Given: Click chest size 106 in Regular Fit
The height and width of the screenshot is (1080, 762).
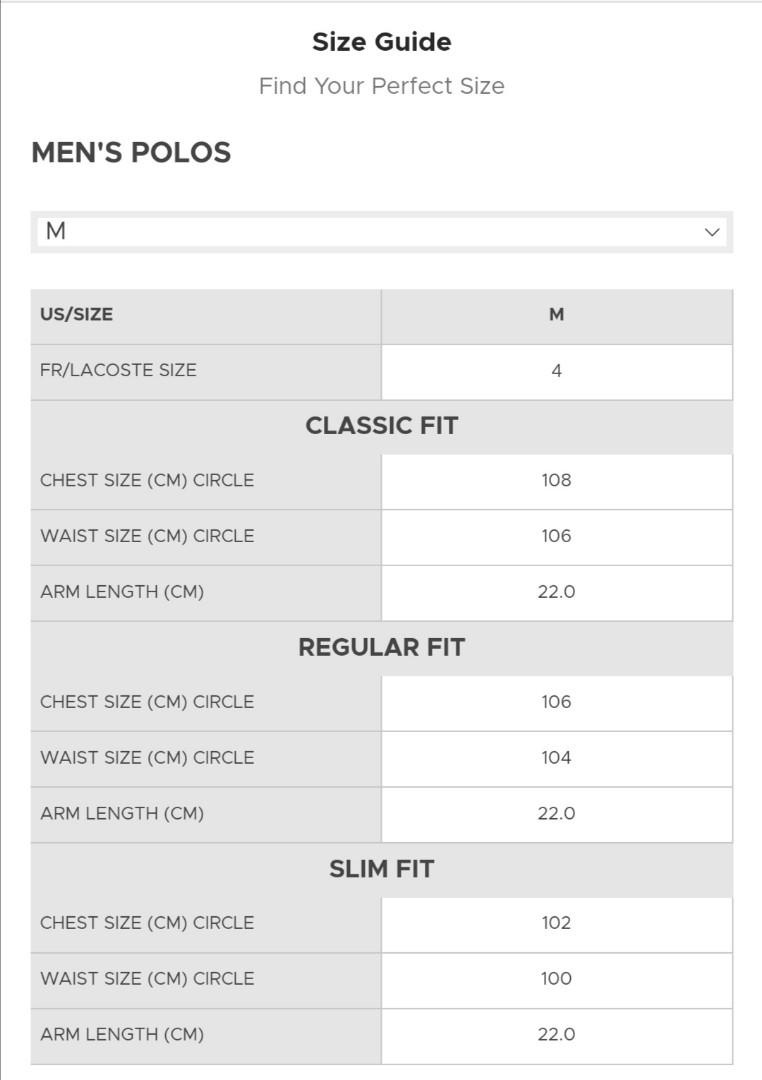Looking at the screenshot, I should pyautogui.click(x=557, y=702).
